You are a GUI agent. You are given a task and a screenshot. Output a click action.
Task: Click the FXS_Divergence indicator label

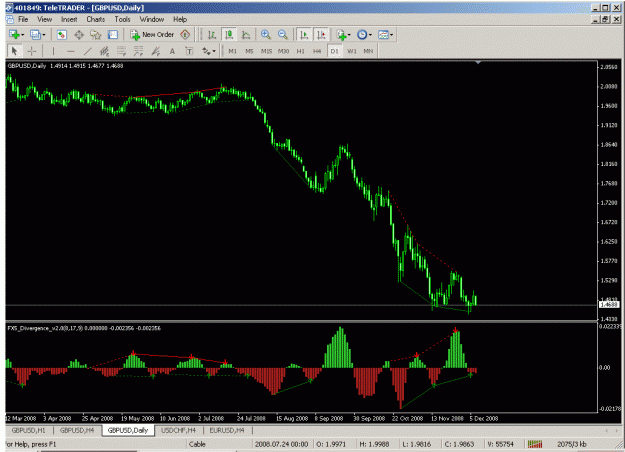click(x=84, y=328)
